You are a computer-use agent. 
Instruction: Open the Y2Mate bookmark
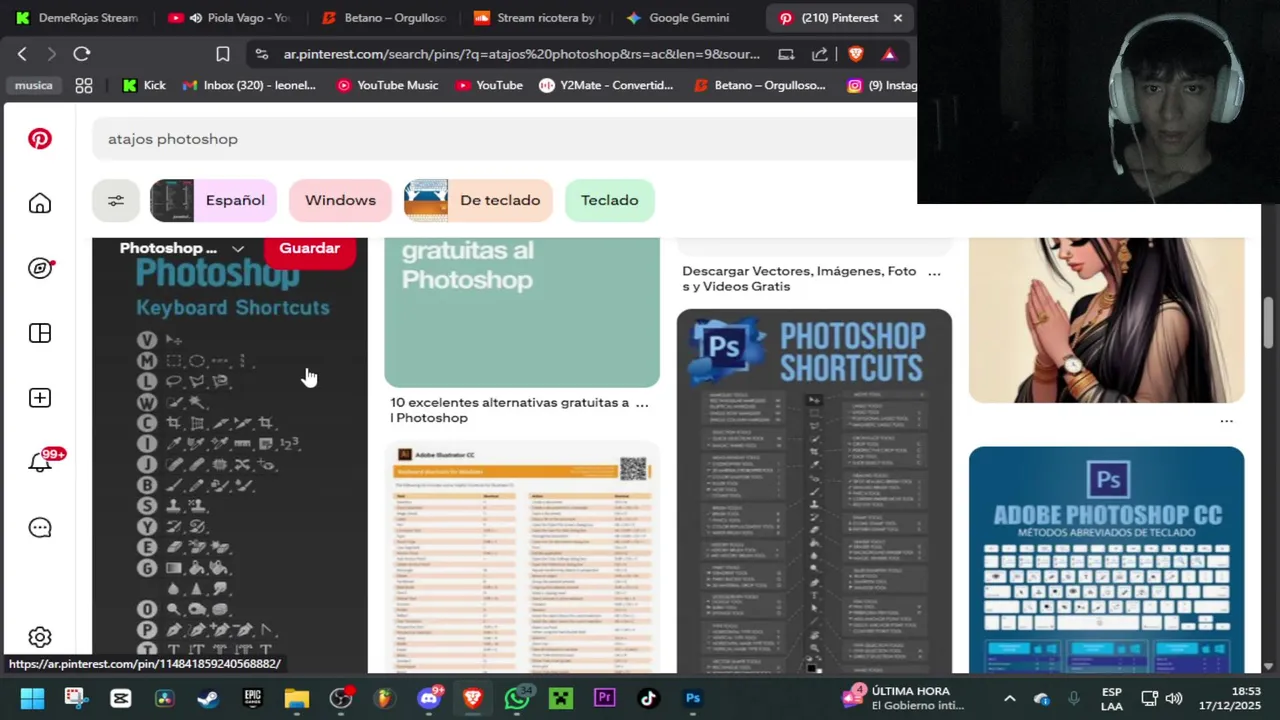pyautogui.click(x=606, y=85)
